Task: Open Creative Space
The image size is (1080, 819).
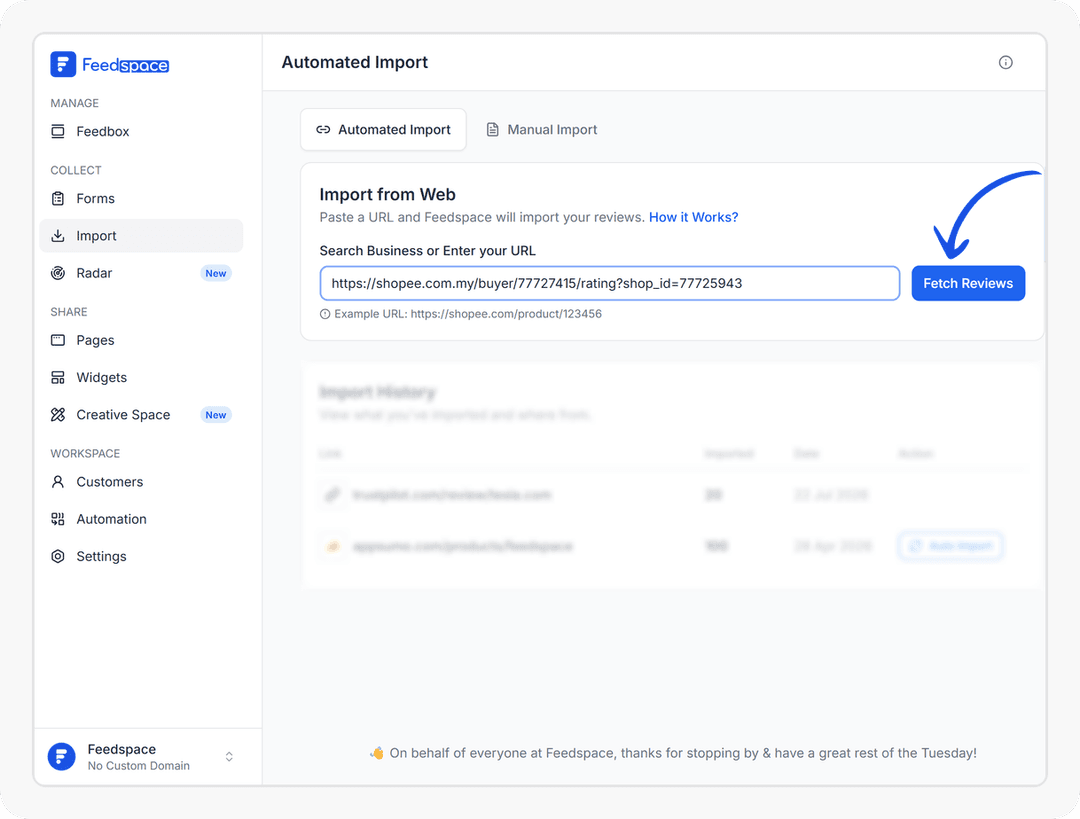Action: point(141,415)
